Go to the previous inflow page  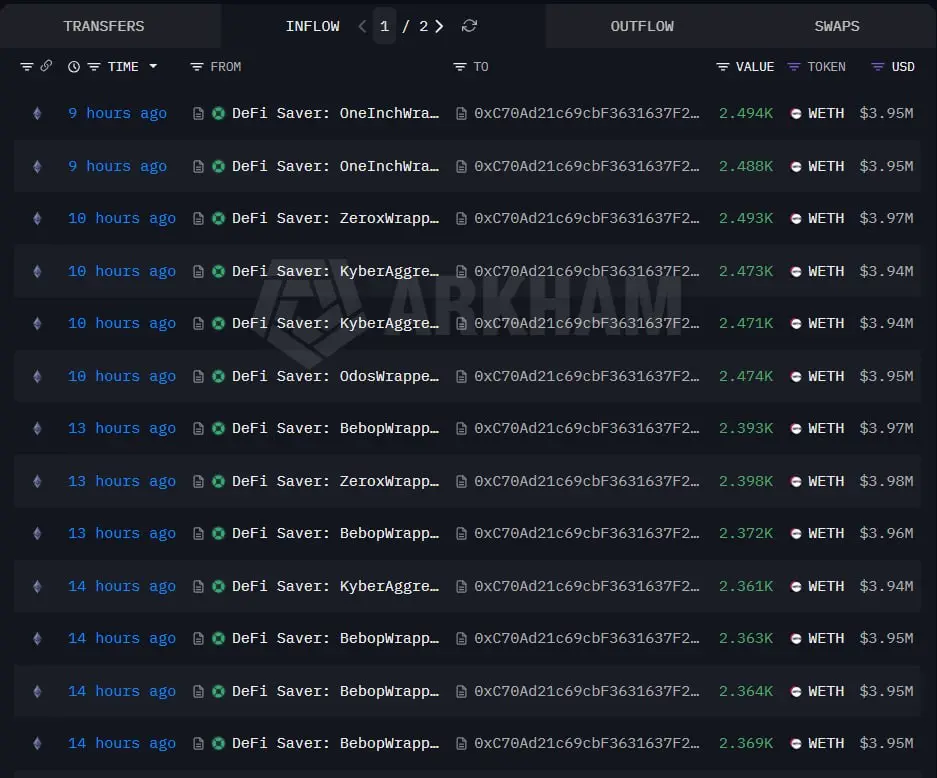(x=362, y=26)
